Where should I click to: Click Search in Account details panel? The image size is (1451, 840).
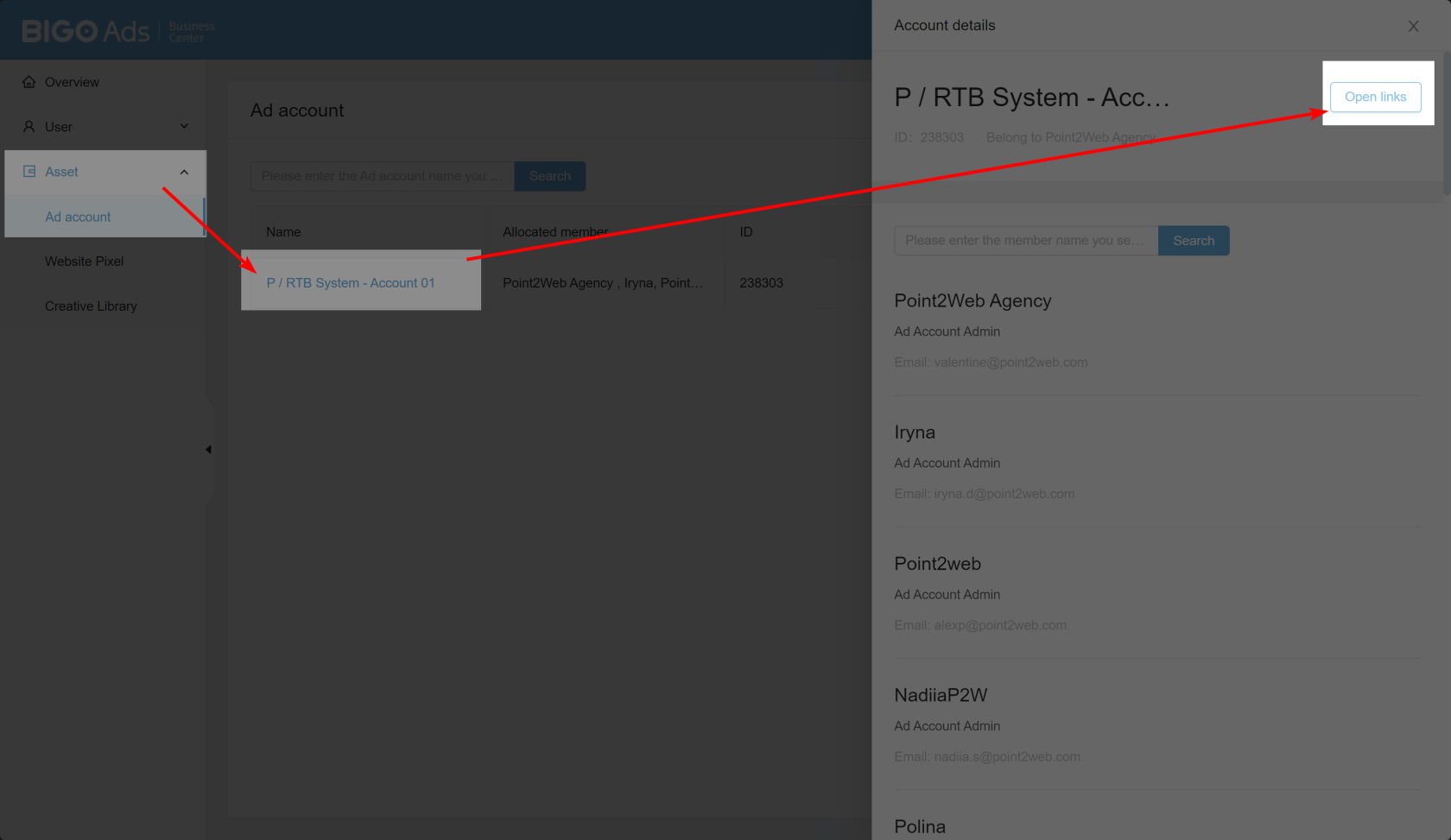(1194, 241)
